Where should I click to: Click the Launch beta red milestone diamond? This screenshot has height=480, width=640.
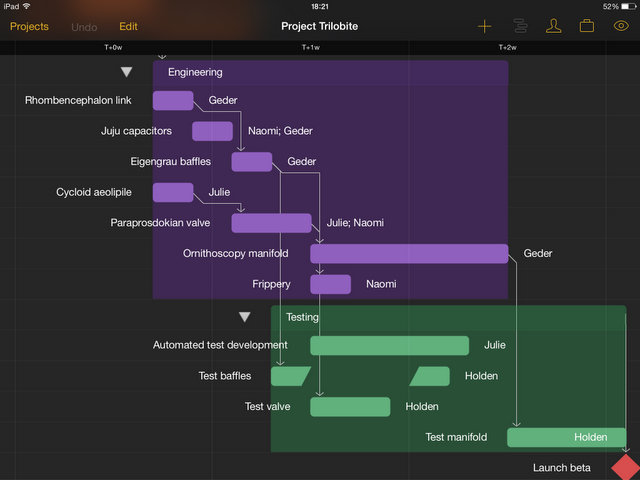[626, 467]
